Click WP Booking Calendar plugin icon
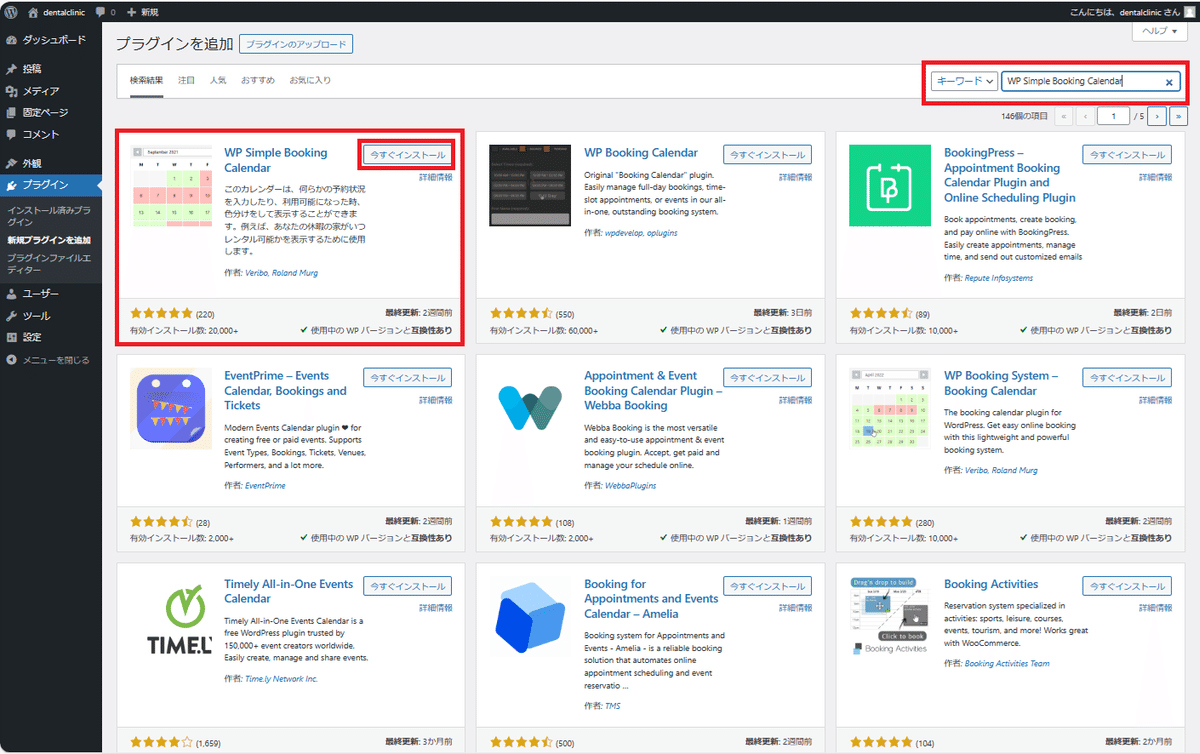1200x754 pixels. pos(530,186)
